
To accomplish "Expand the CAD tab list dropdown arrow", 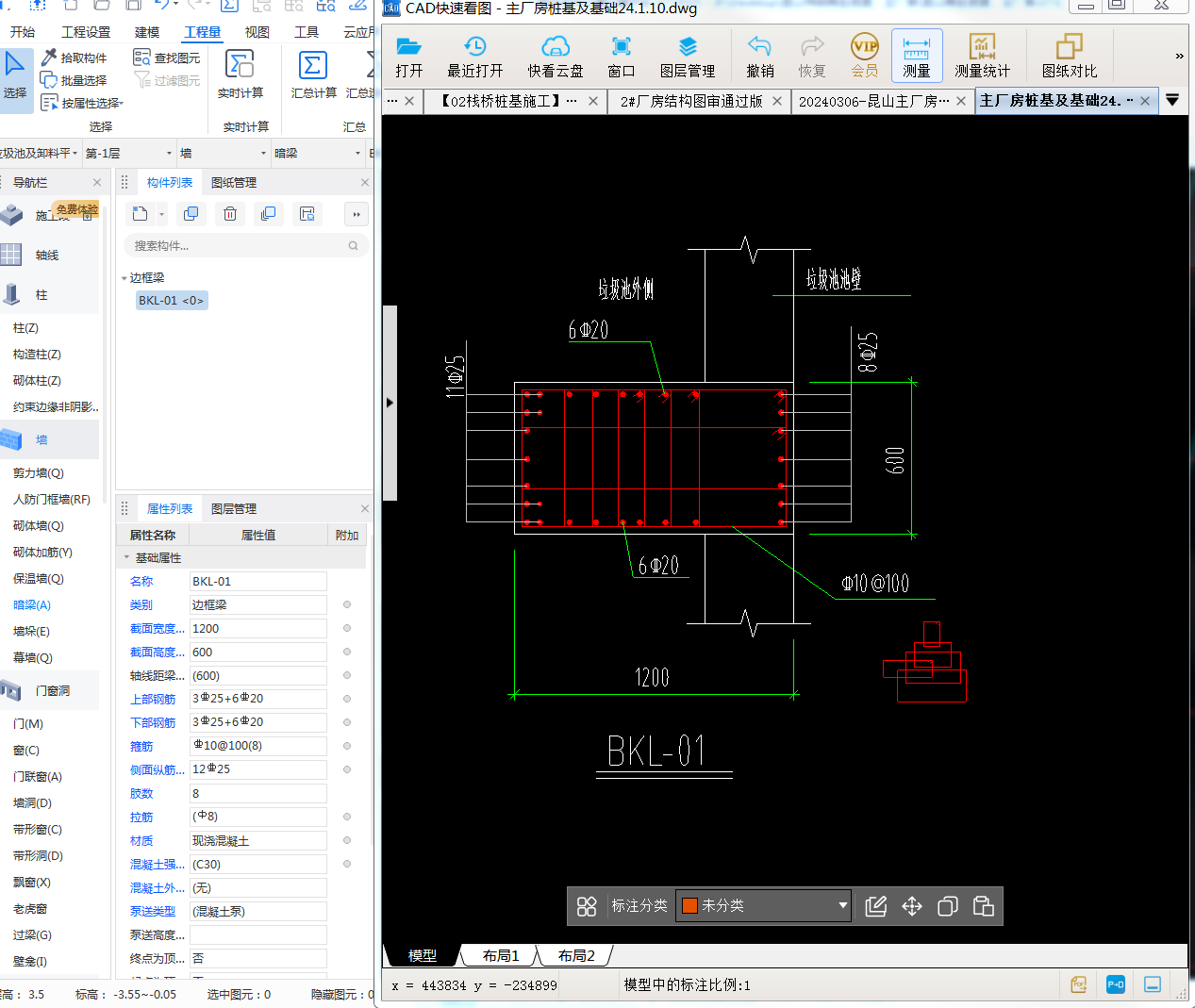I will tap(1172, 100).
